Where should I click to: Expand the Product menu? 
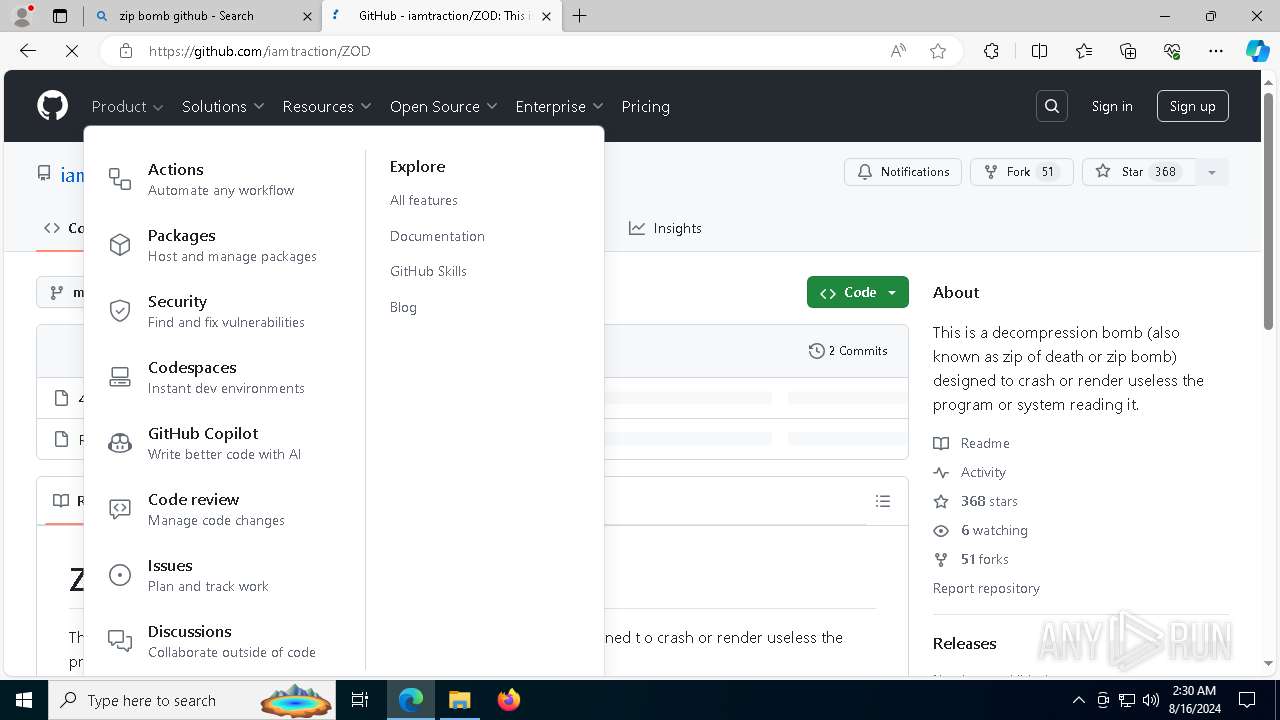[127, 106]
